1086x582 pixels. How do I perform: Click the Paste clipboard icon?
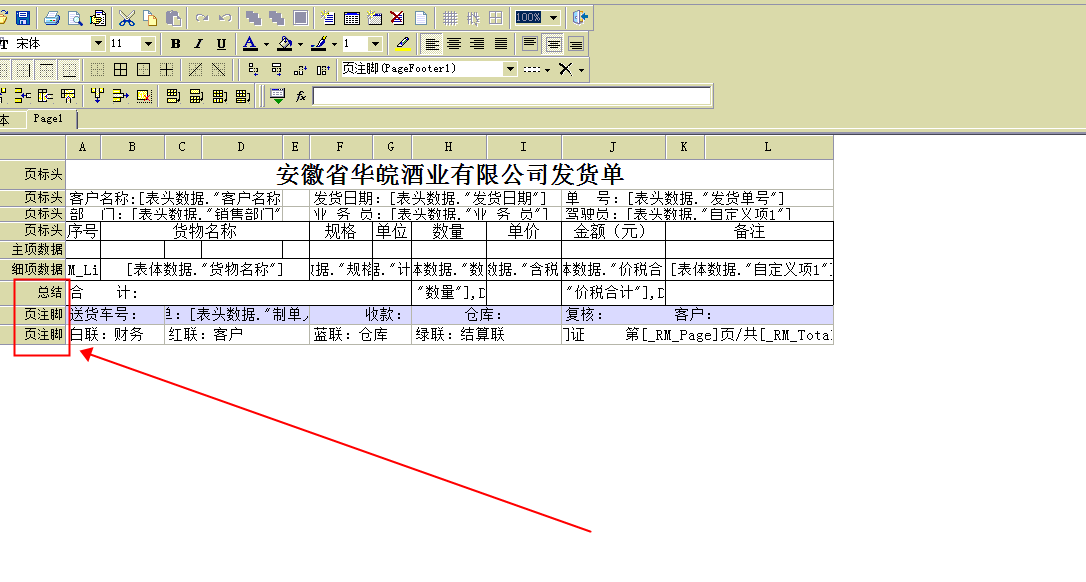pos(173,17)
